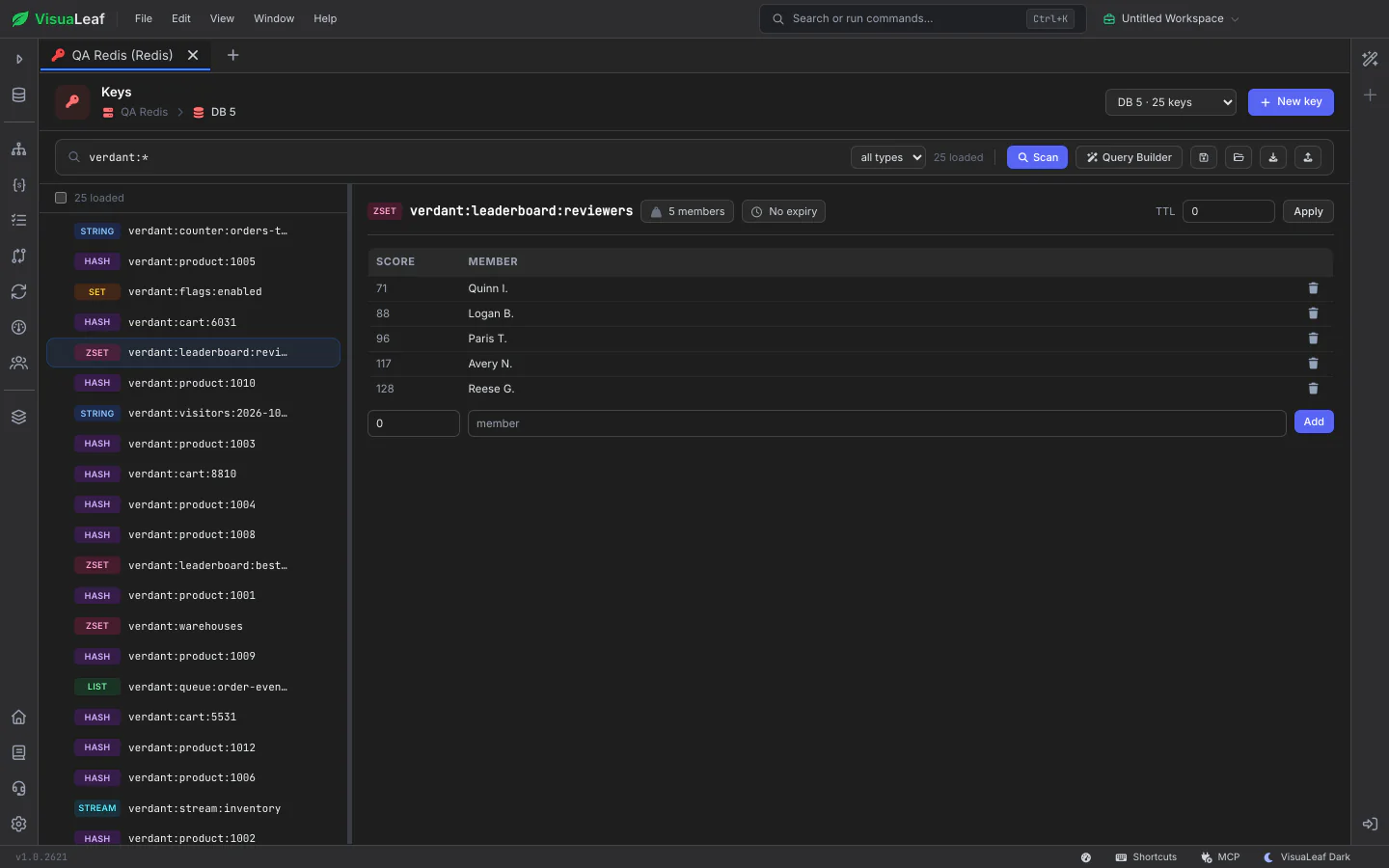Click the open folder icon in toolbar
This screenshot has height=868, width=1389.
[1239, 157]
